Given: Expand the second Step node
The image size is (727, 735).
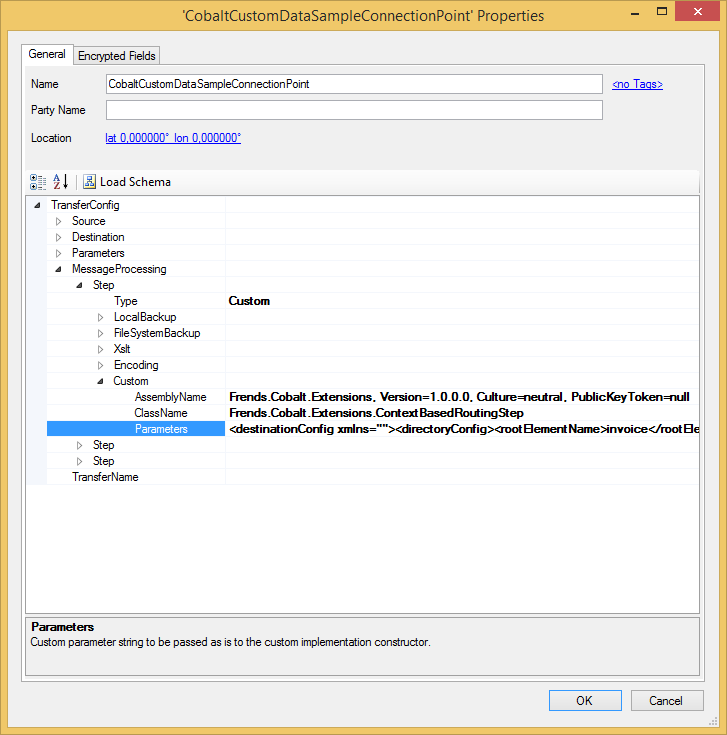Looking at the screenshot, I should pyautogui.click(x=80, y=445).
